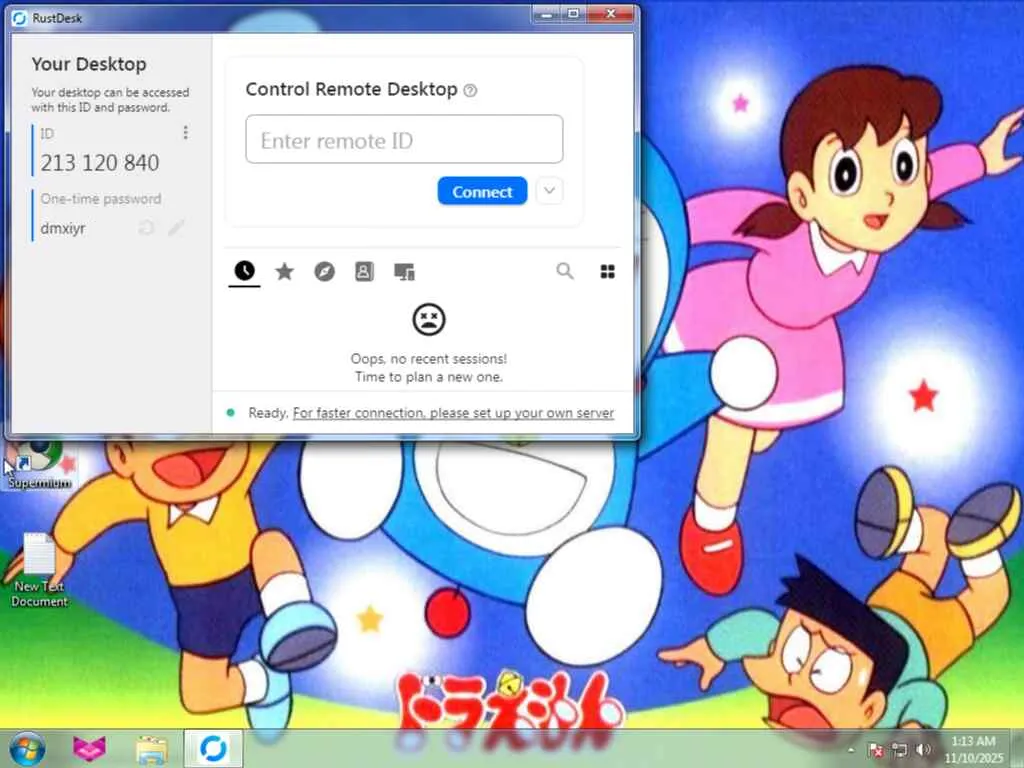Open the Windows Explorer taskbar icon
1024x768 pixels.
152,749
